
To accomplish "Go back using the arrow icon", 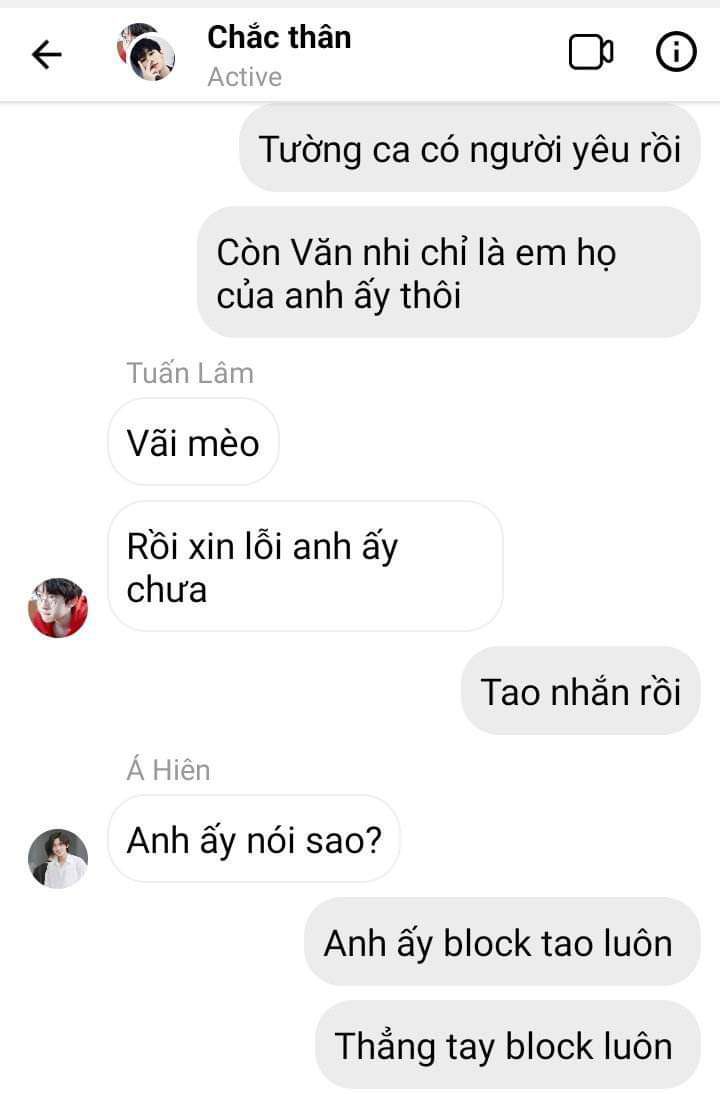I will [x=47, y=54].
